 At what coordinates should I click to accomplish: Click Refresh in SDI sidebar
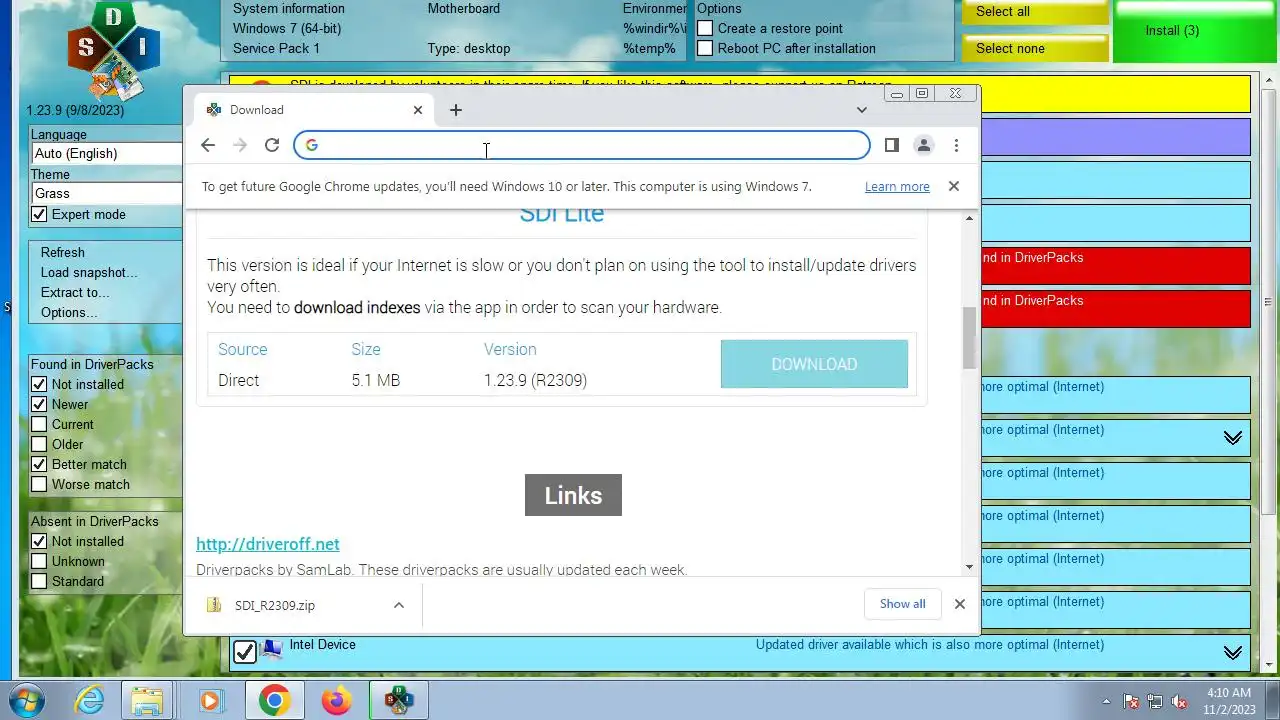63,252
